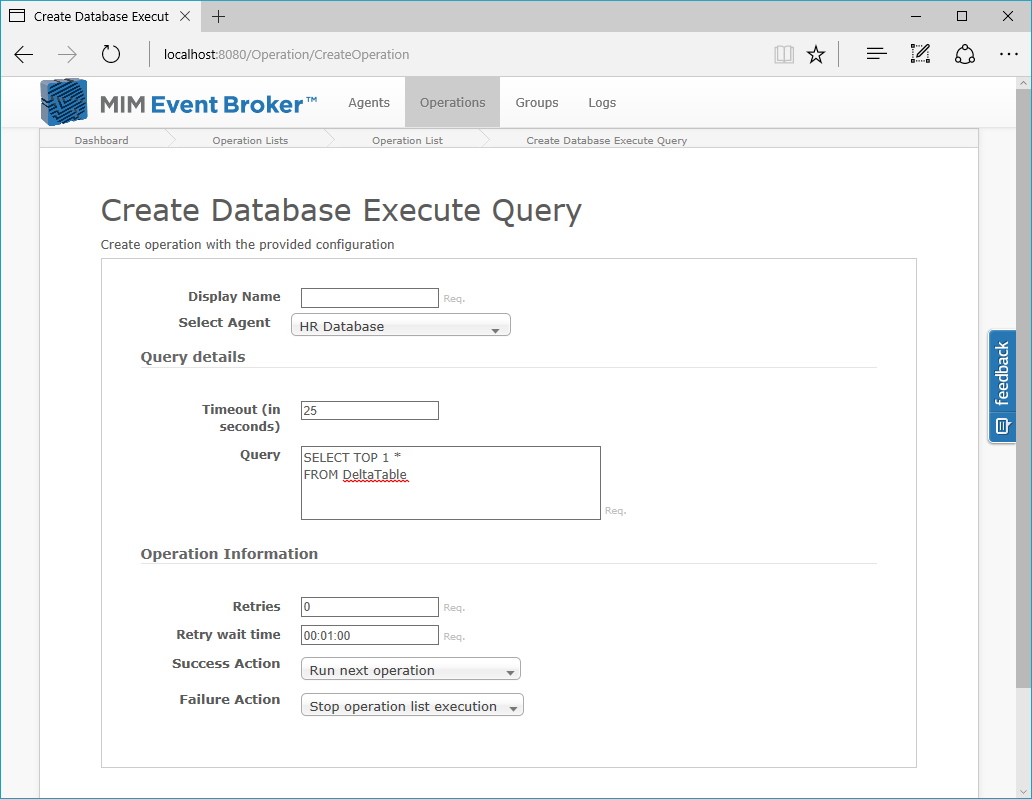The width and height of the screenshot is (1032, 799).
Task: Click the Query details section heading
Action: 193,357
